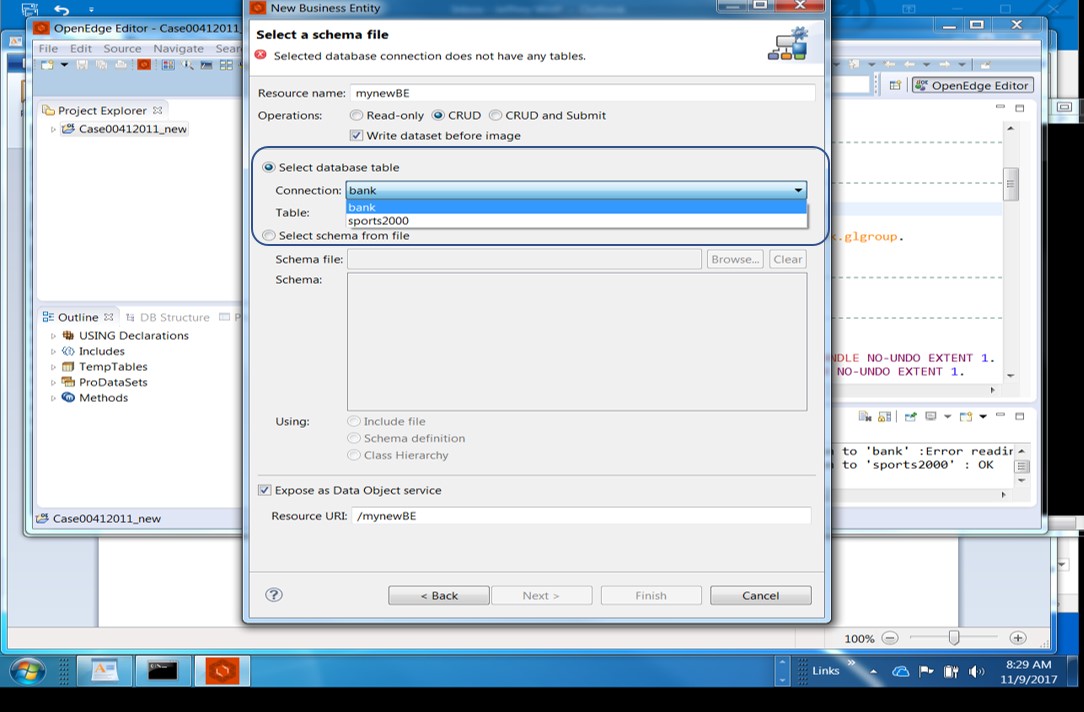Click the Print icon in the toolbar
This screenshot has width=1084, height=712.
click(121, 66)
